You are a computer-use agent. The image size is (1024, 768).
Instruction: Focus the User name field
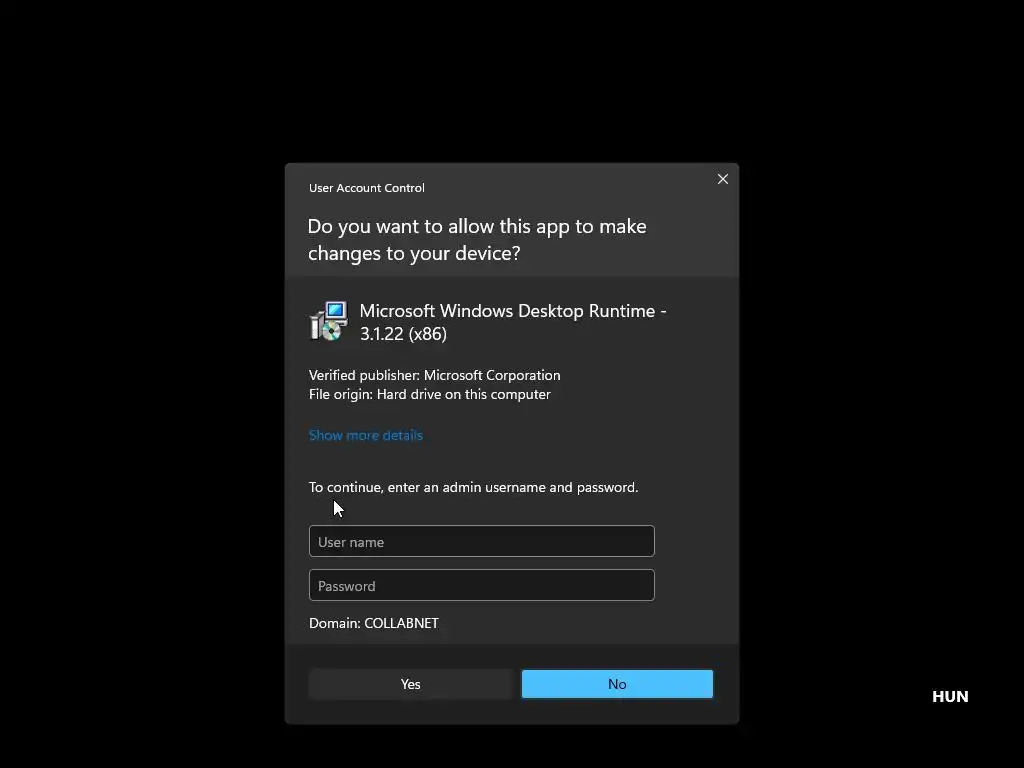click(x=481, y=541)
